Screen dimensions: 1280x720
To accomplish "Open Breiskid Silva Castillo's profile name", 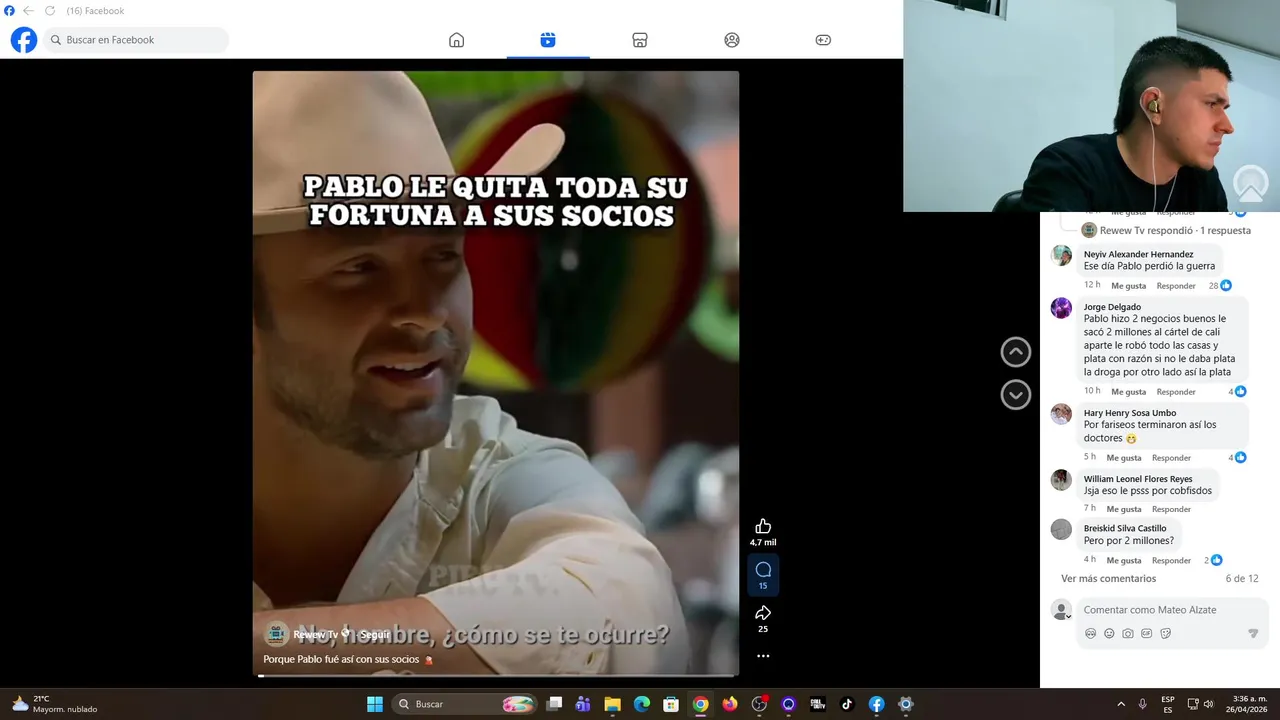I will [x=1125, y=528].
